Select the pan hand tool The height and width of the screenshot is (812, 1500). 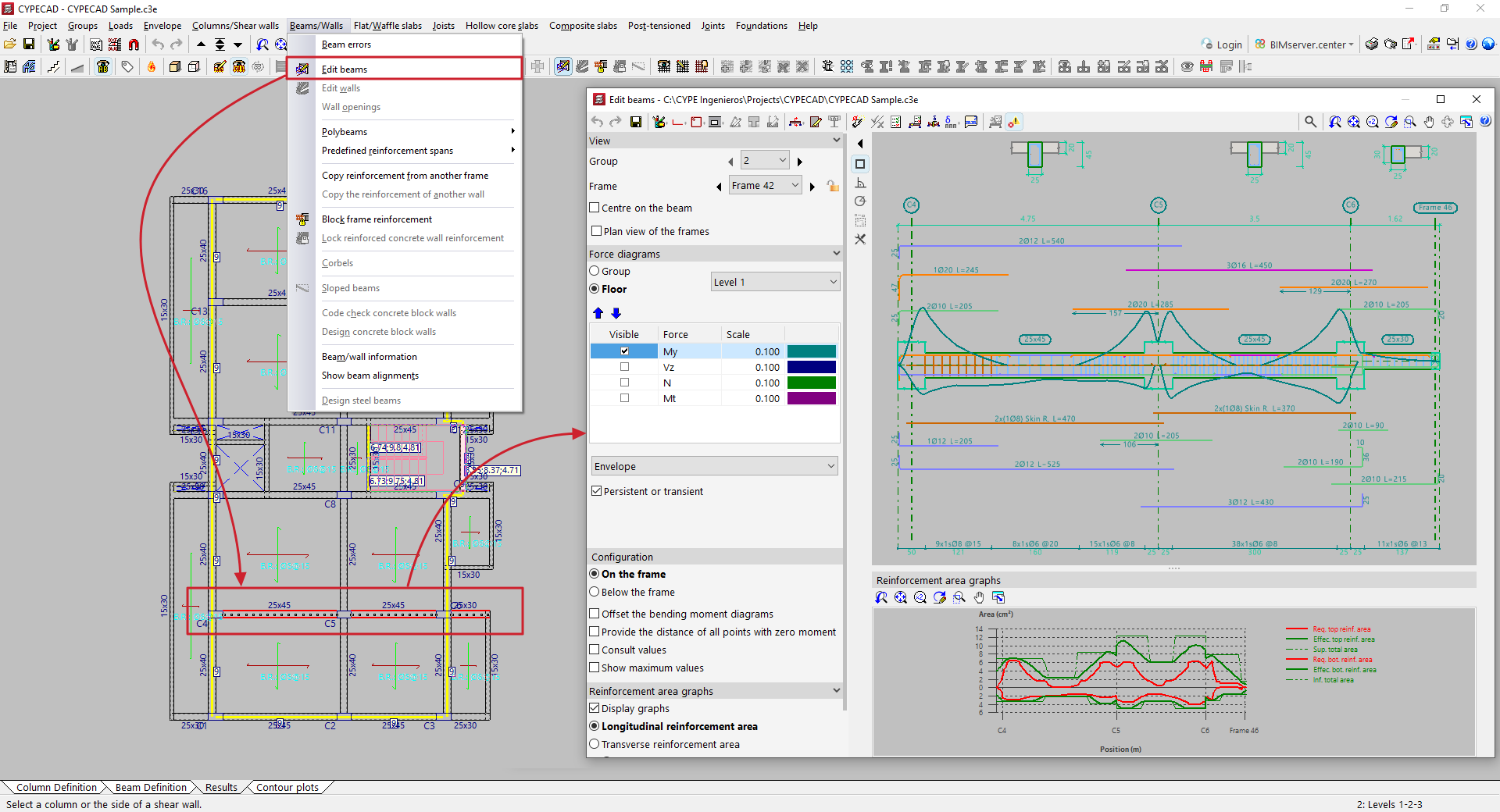point(1429,122)
